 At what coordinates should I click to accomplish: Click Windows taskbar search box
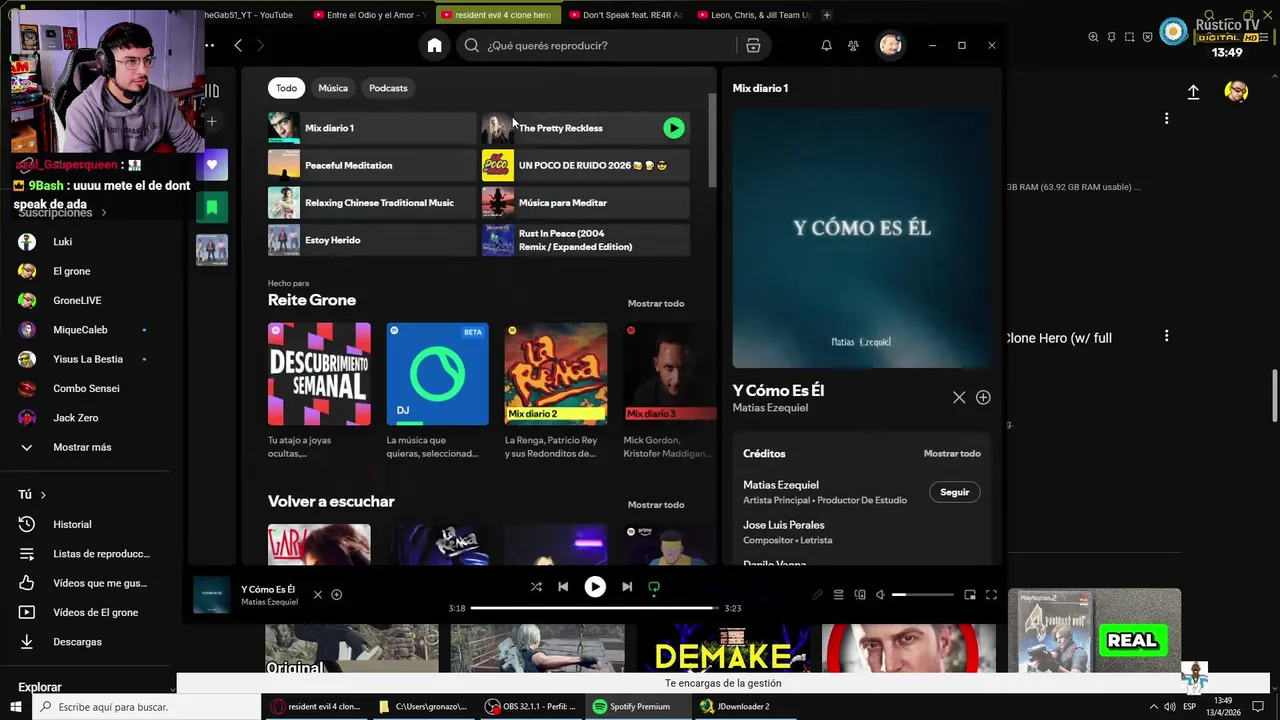(x=148, y=707)
